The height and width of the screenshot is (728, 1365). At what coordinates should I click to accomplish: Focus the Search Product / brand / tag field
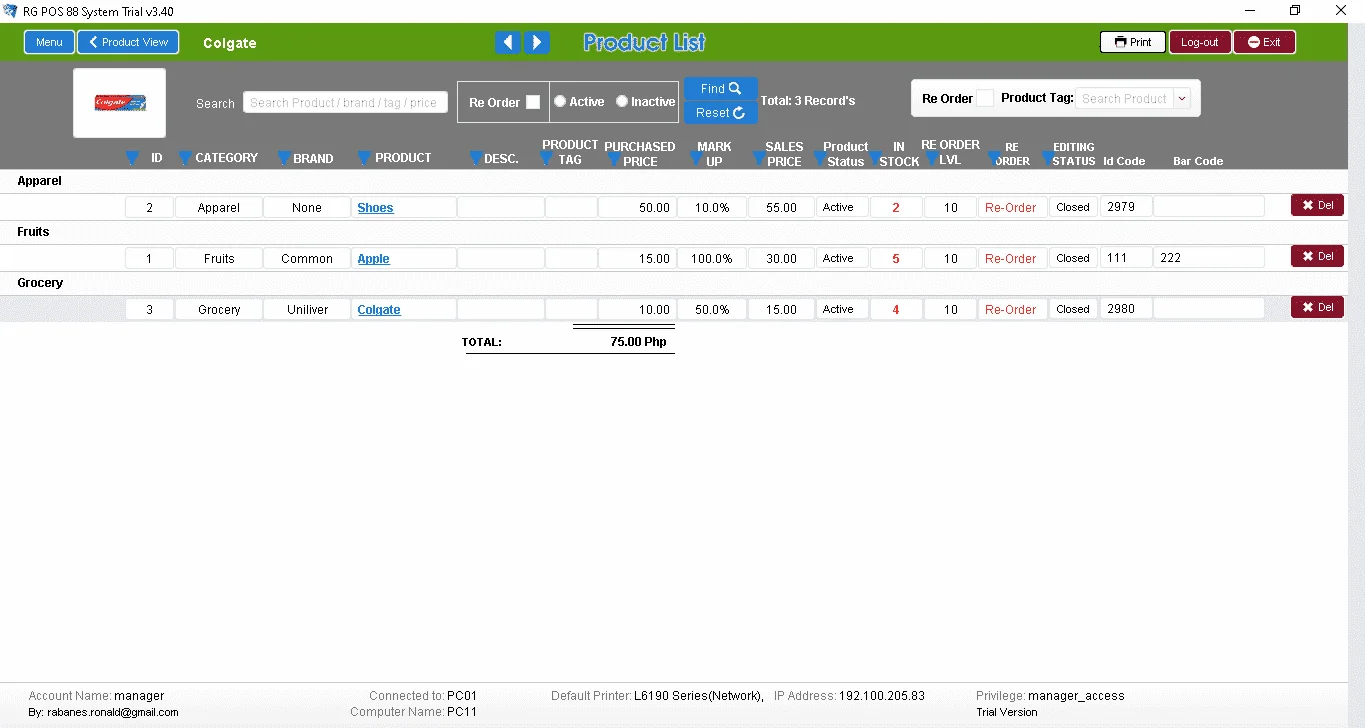coord(345,103)
